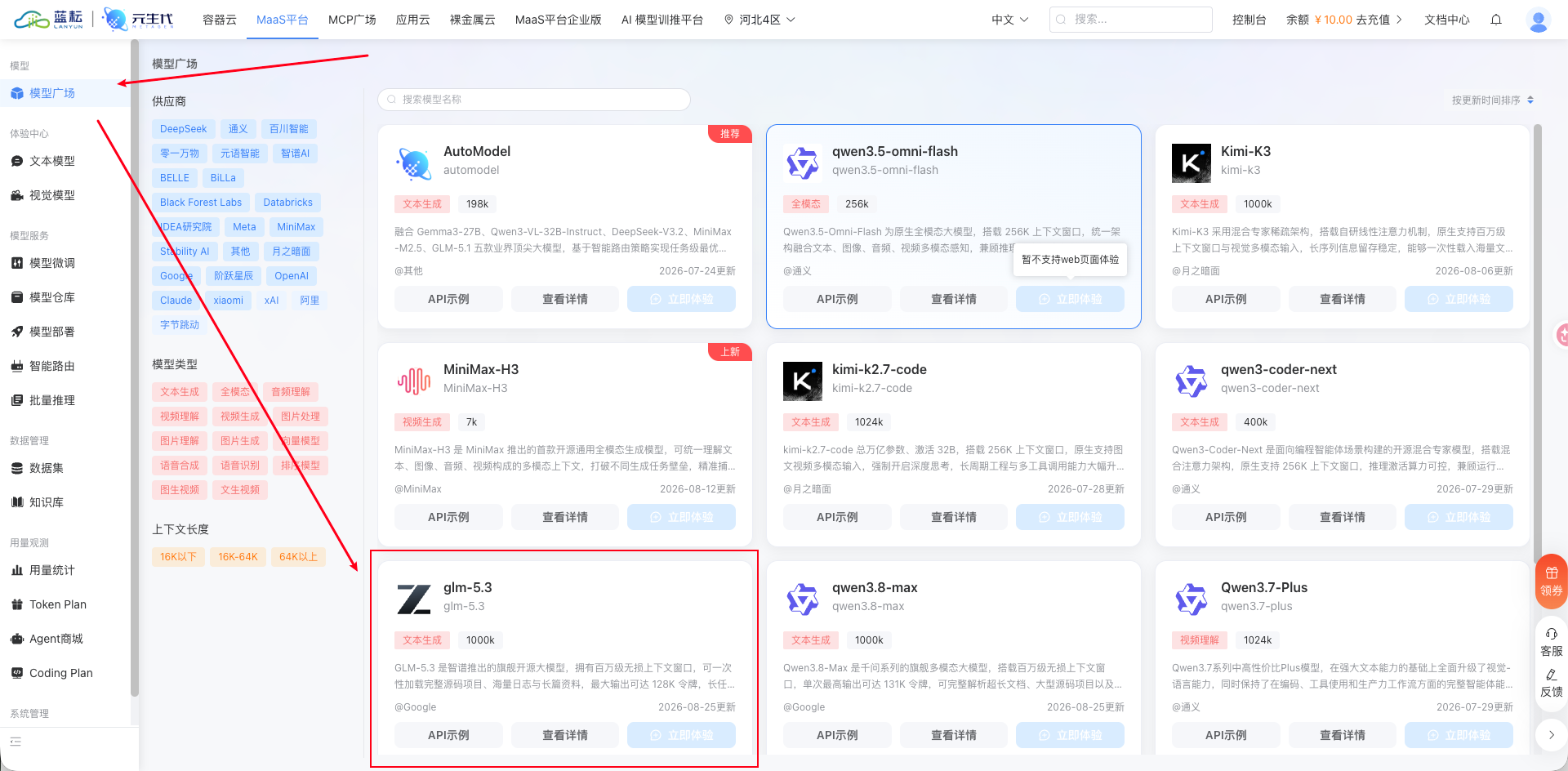Click the MiniMax-H3 waveform logo
The width and height of the screenshot is (1568, 771).
click(x=414, y=381)
